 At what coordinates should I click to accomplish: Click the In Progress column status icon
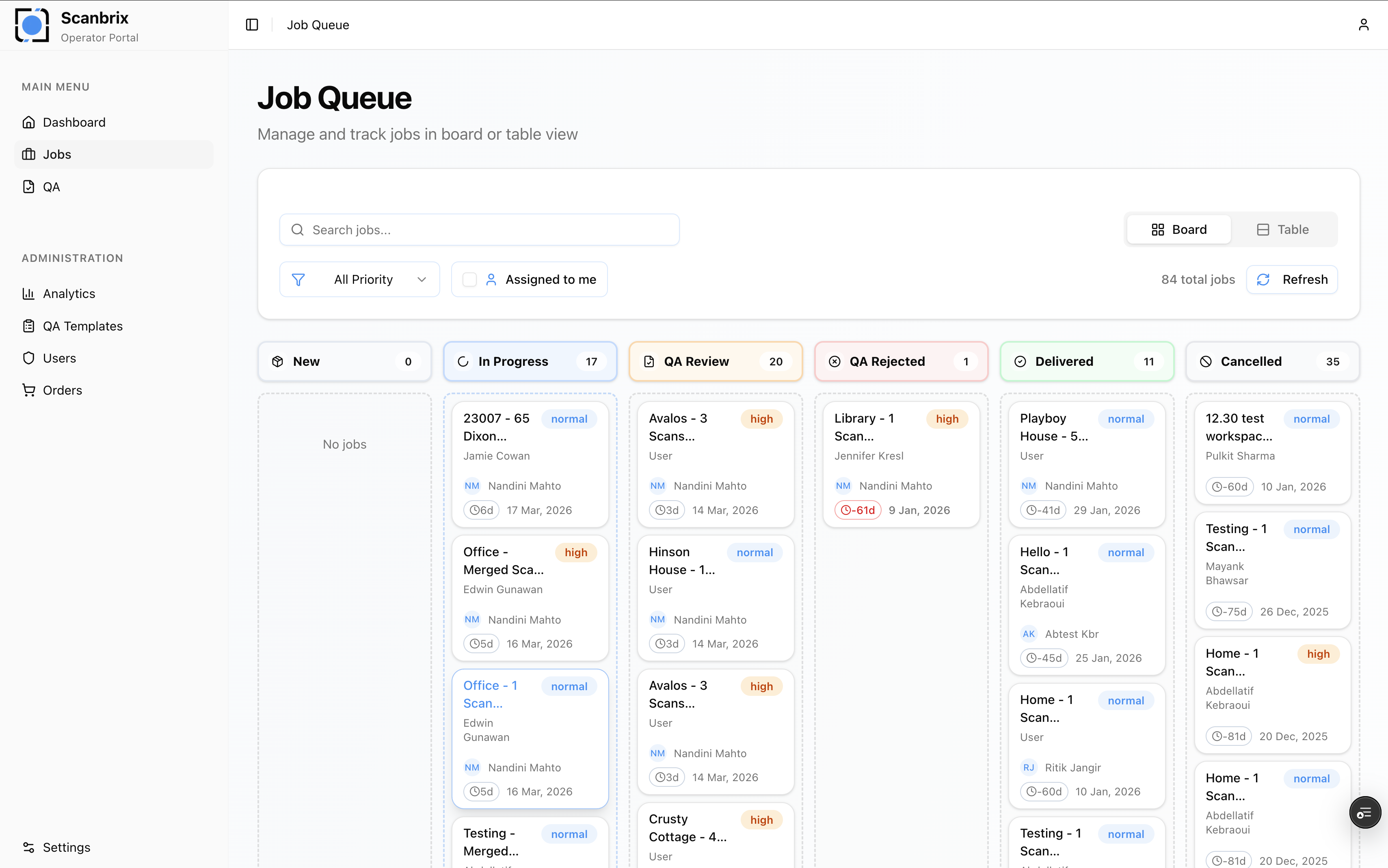[x=463, y=361]
